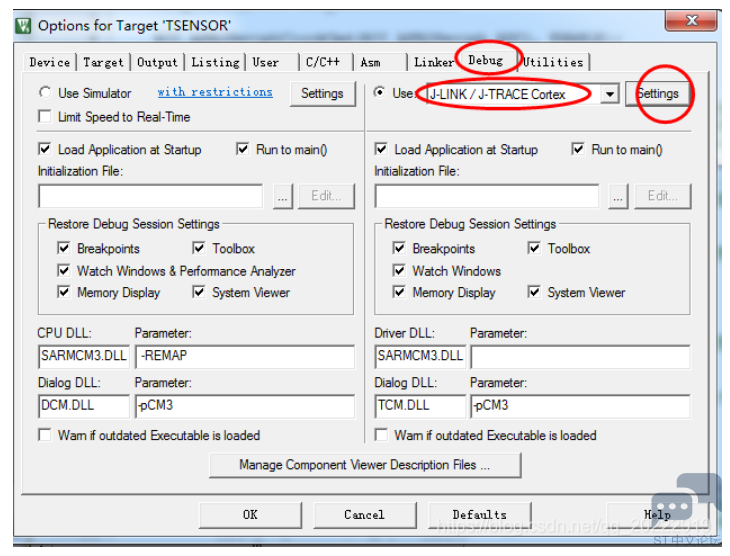The height and width of the screenshot is (556, 730).
Task: Enable Limit Speed to Real-Time
Action: [x=45, y=116]
